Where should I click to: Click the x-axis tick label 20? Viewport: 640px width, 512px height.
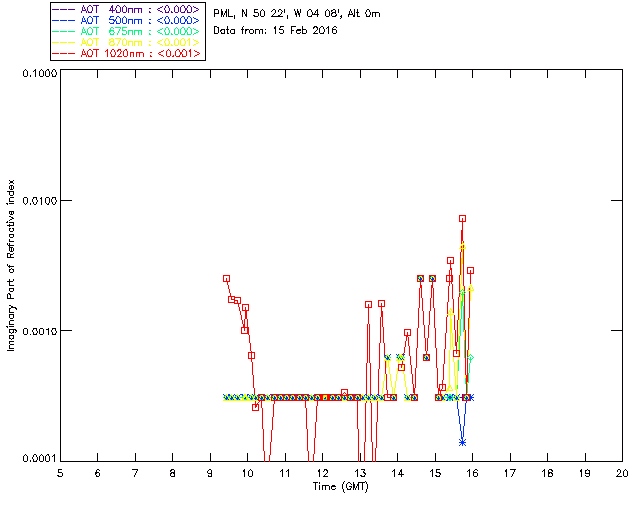[622, 473]
